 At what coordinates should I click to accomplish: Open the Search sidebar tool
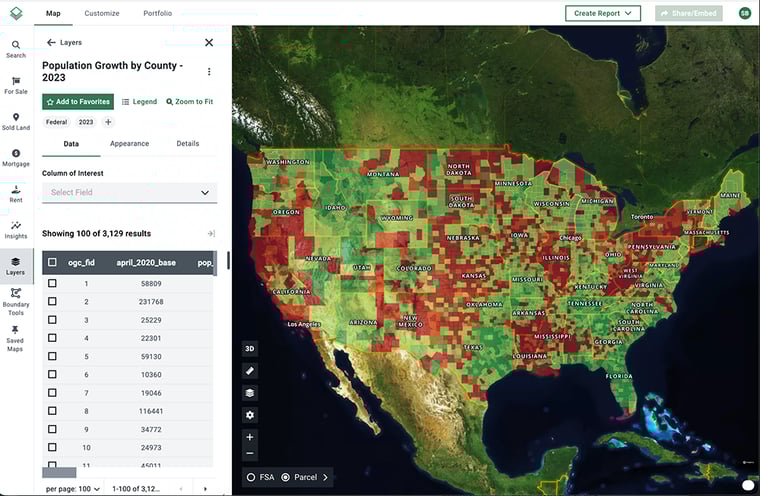pyautogui.click(x=16, y=49)
